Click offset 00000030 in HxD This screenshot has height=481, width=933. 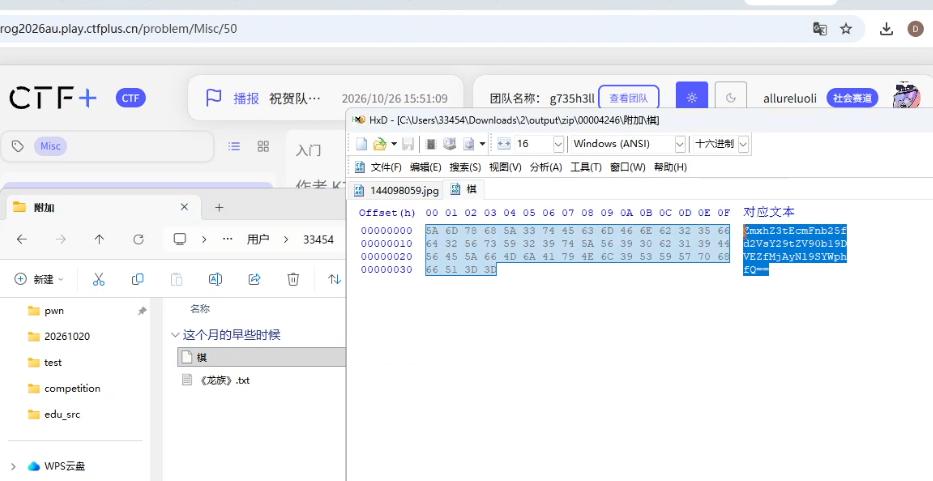click(x=386, y=270)
